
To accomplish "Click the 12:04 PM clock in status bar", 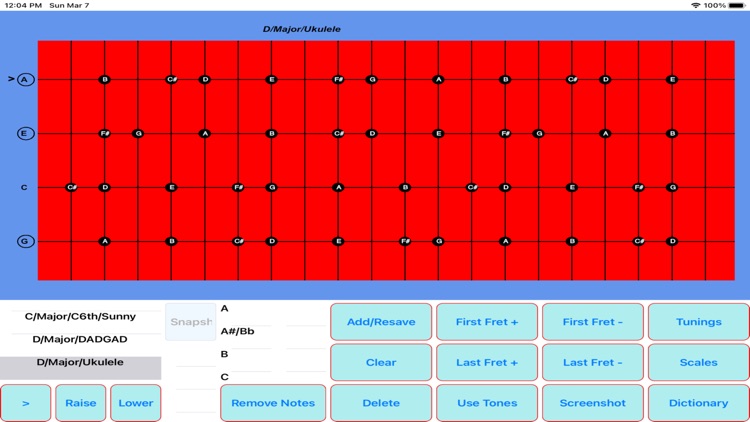I will (x=23, y=5).
